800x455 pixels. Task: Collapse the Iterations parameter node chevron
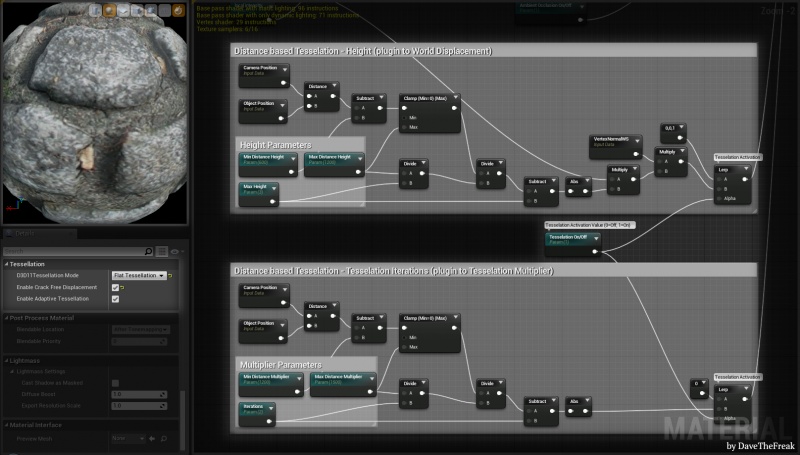271,408
